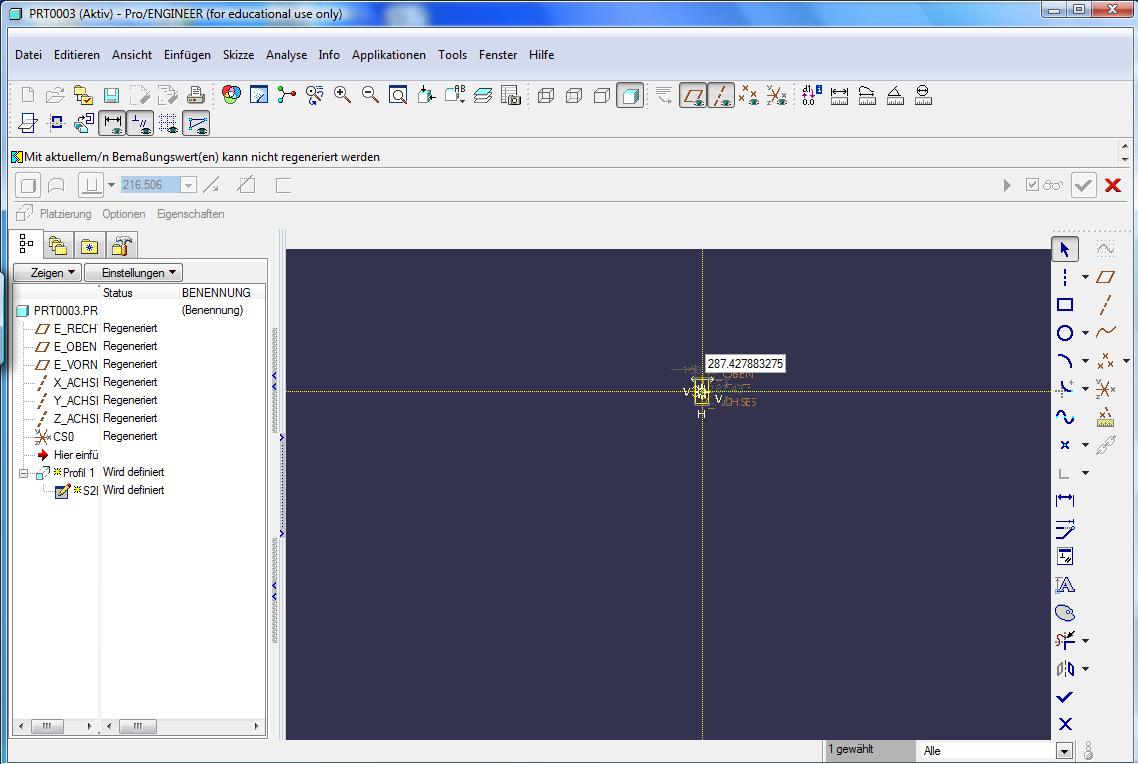1138x764 pixels.
Task: Select E_OBEN in the model tree
Action: [x=75, y=347]
